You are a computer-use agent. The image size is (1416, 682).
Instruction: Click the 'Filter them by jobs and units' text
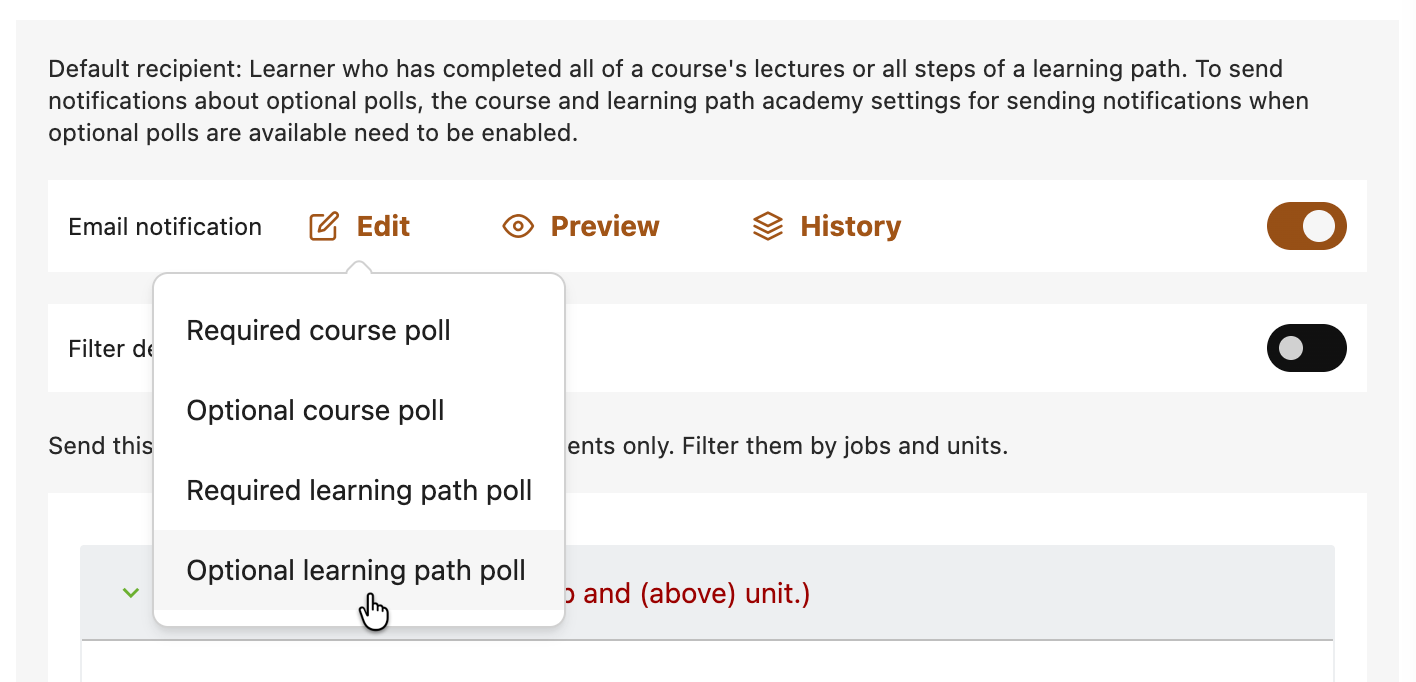point(845,446)
